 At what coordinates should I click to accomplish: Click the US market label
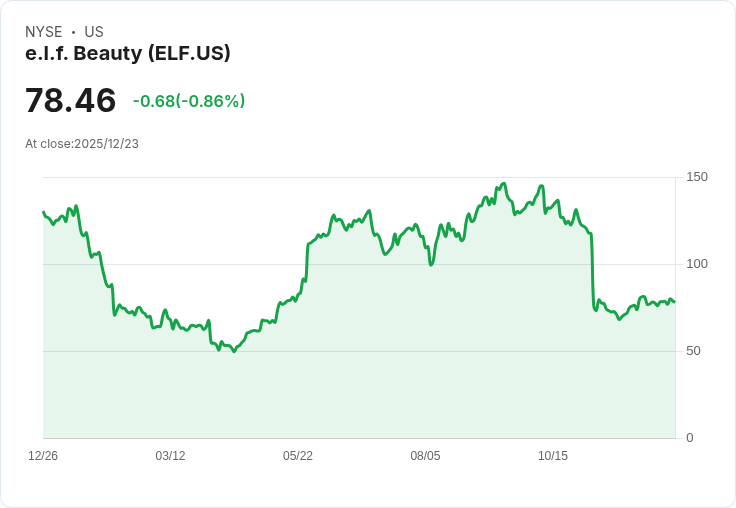(94, 32)
